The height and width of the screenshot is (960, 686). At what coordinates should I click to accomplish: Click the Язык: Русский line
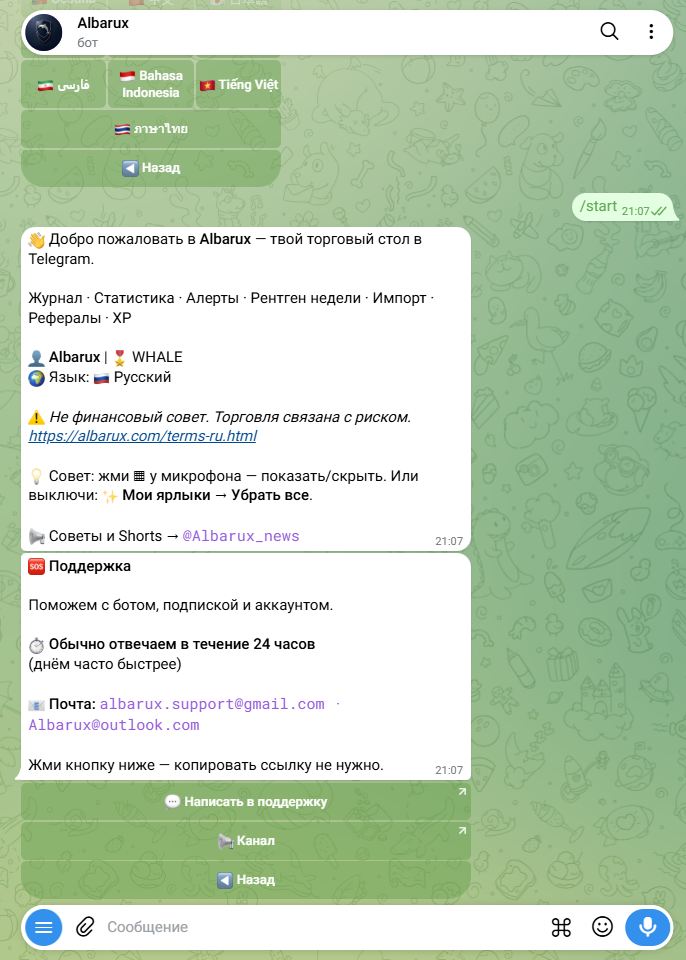(x=100, y=377)
